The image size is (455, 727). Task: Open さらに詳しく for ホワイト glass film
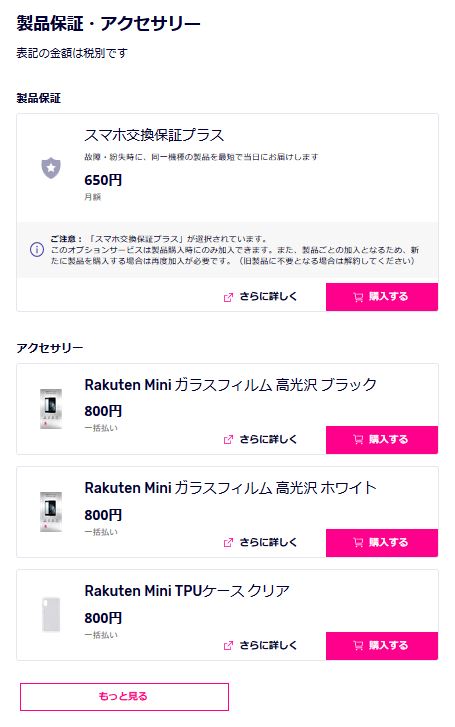[260, 542]
